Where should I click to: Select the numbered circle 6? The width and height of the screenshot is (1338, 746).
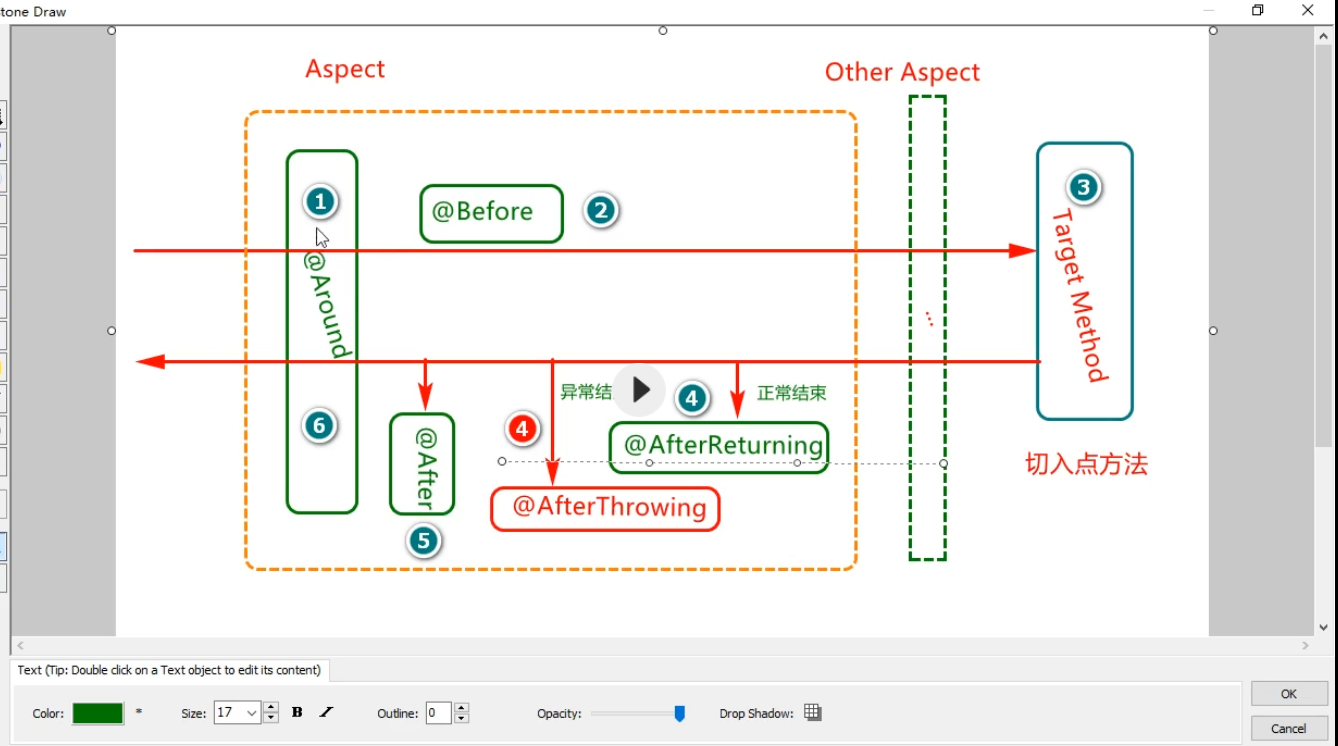point(319,426)
